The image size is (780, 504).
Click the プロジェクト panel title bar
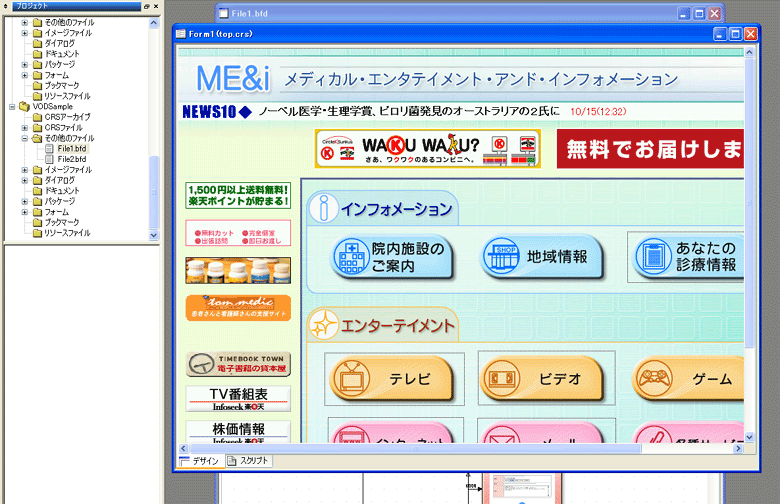(x=76, y=6)
